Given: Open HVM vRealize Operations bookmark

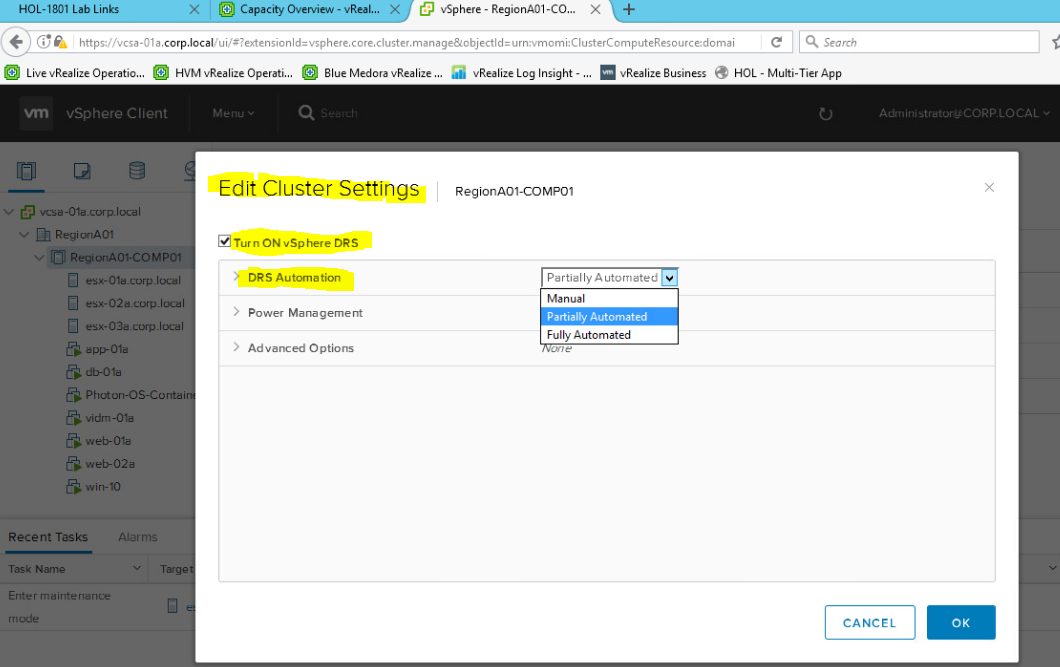Looking at the screenshot, I should click(224, 73).
